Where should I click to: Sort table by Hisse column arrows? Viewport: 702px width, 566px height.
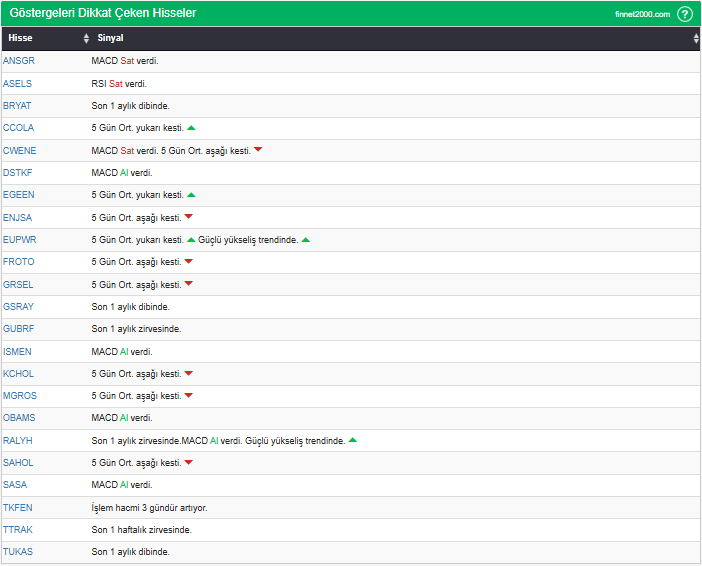click(x=86, y=38)
